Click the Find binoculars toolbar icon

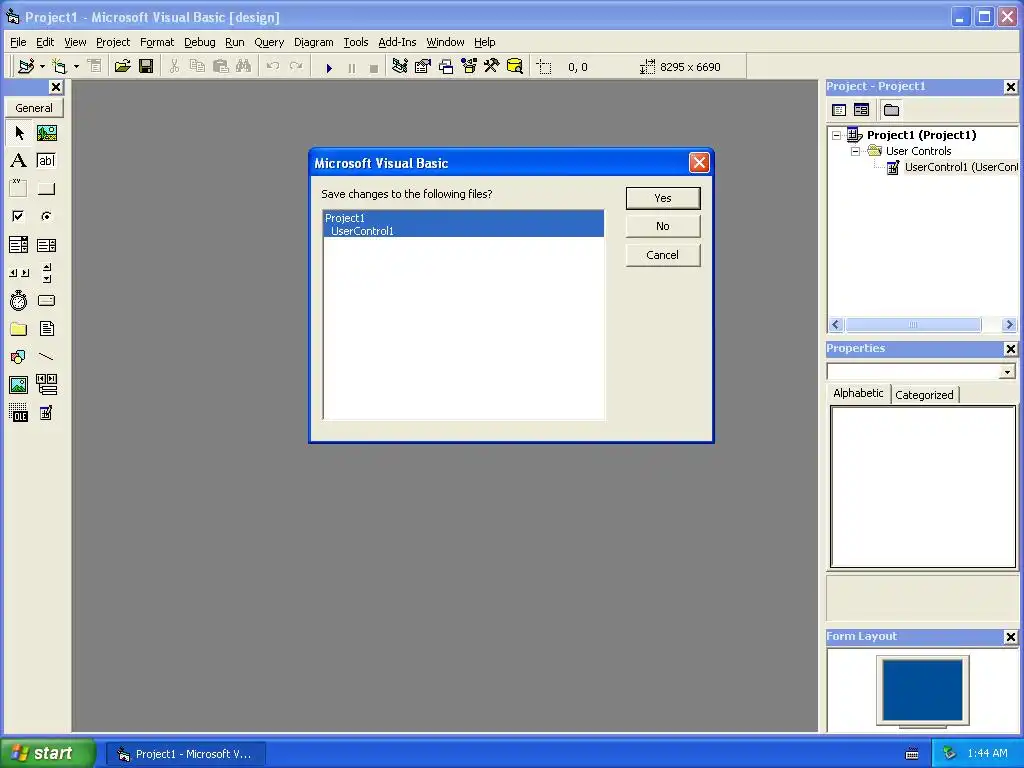click(x=244, y=66)
